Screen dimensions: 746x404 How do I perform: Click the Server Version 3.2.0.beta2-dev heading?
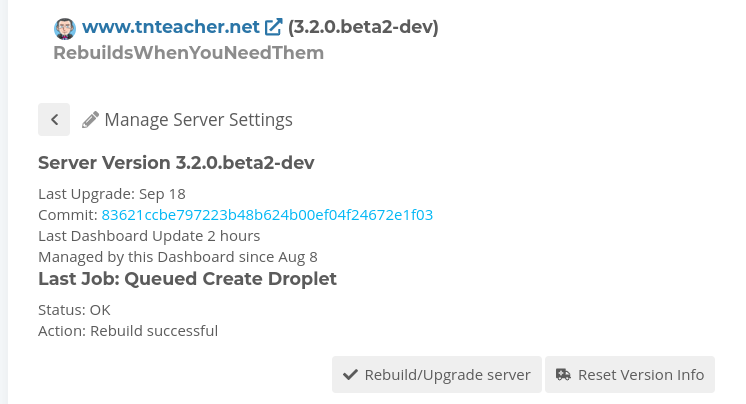coord(177,163)
